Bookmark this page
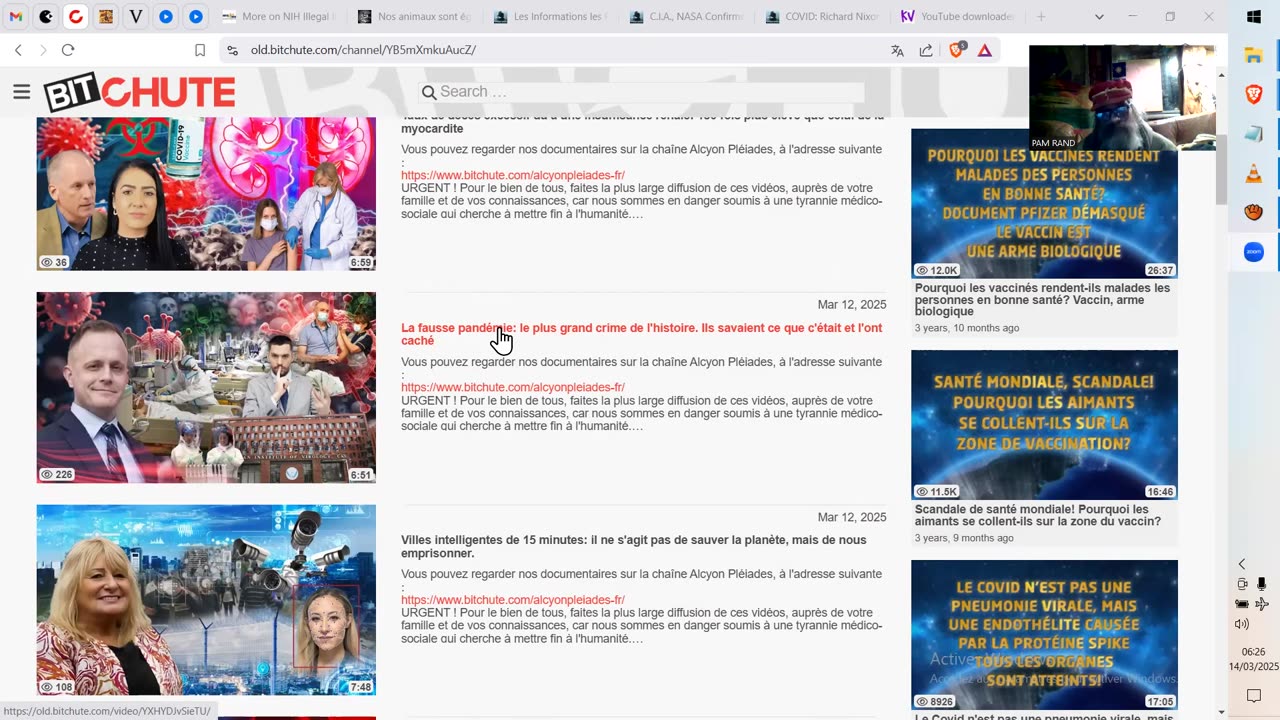Screen dimensions: 1280x720 [x=200, y=50]
